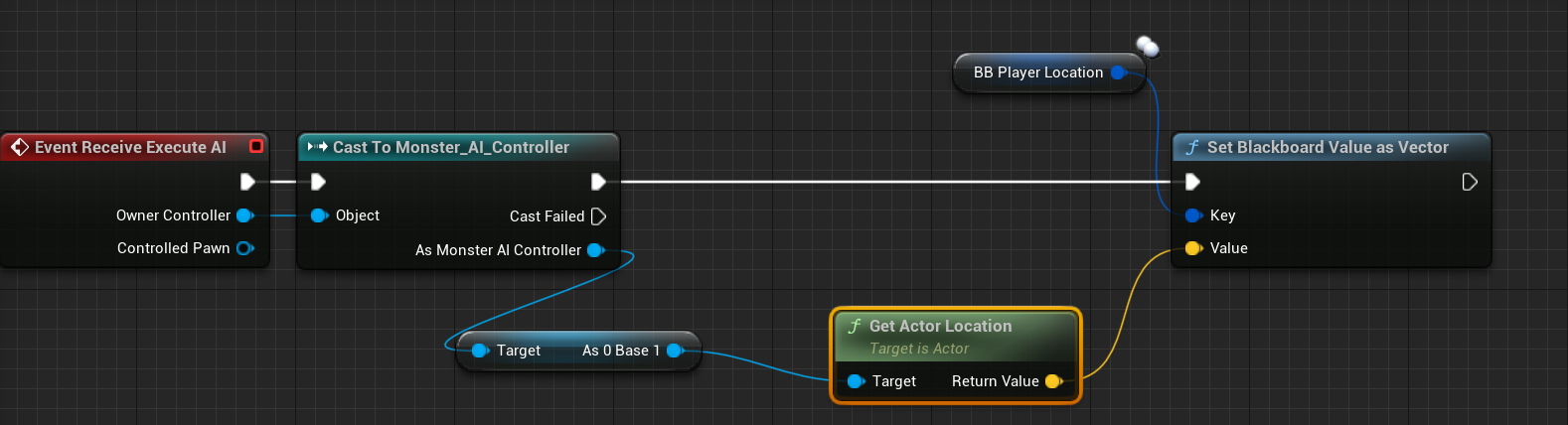Viewport: 1568px width, 425px height.
Task: Select the Get Actor Location node header
Action: click(955, 336)
